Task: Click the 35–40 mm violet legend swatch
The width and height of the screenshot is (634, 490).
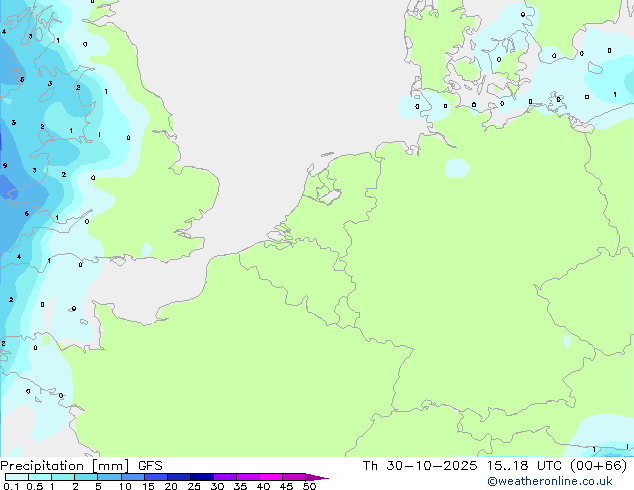Action: click(247, 477)
